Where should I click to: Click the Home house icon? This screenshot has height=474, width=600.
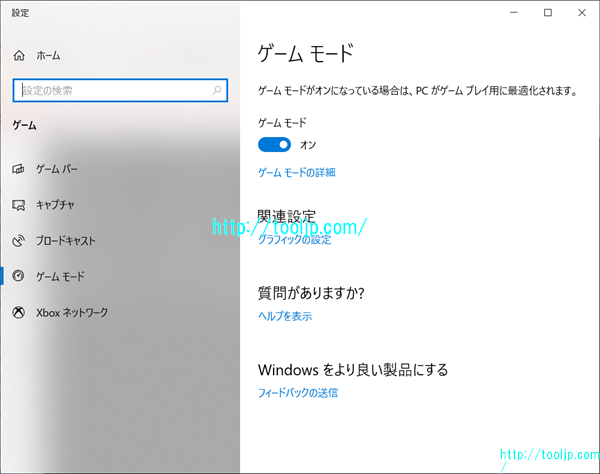[x=19, y=55]
